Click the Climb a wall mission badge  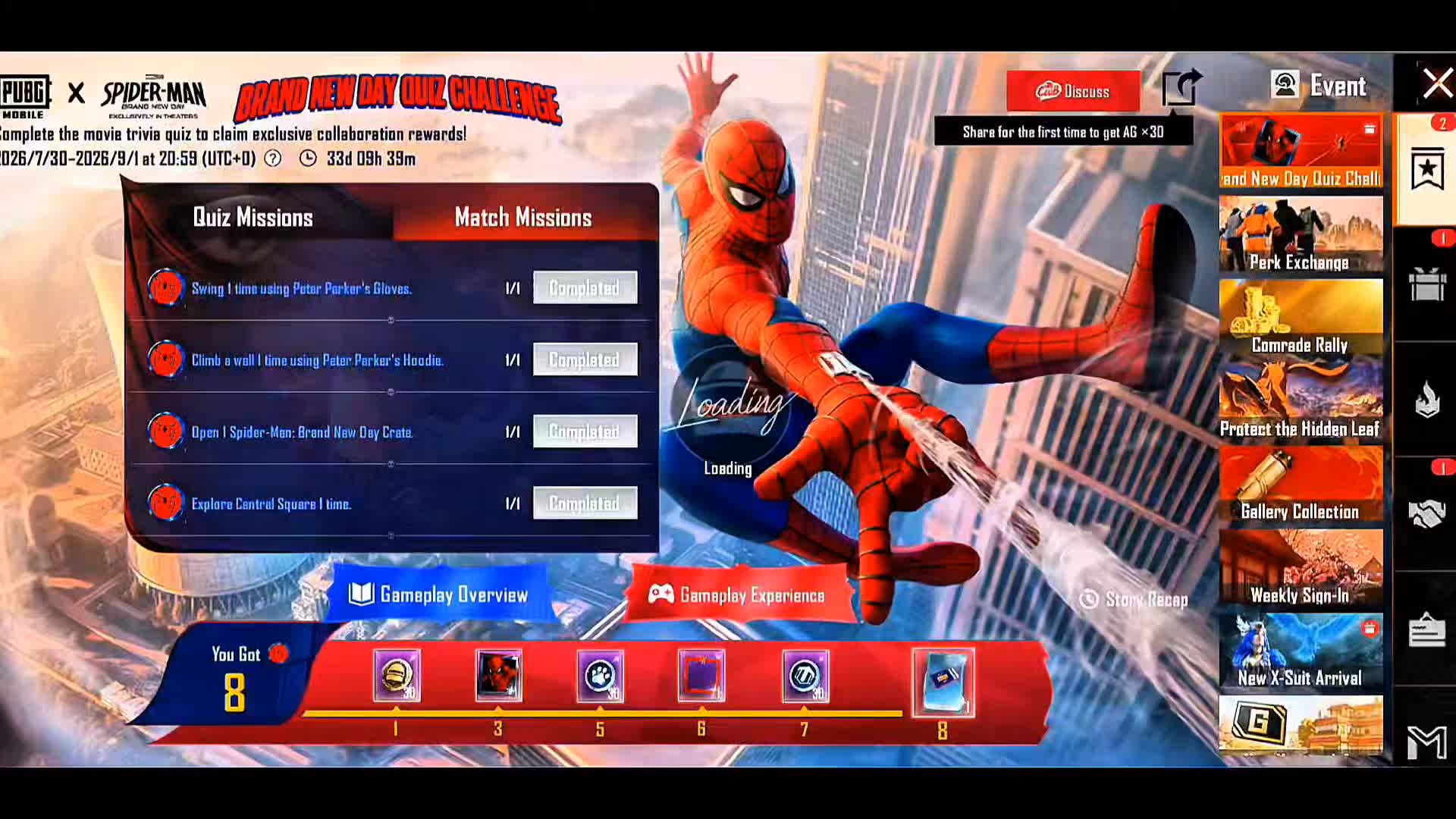pos(166,359)
